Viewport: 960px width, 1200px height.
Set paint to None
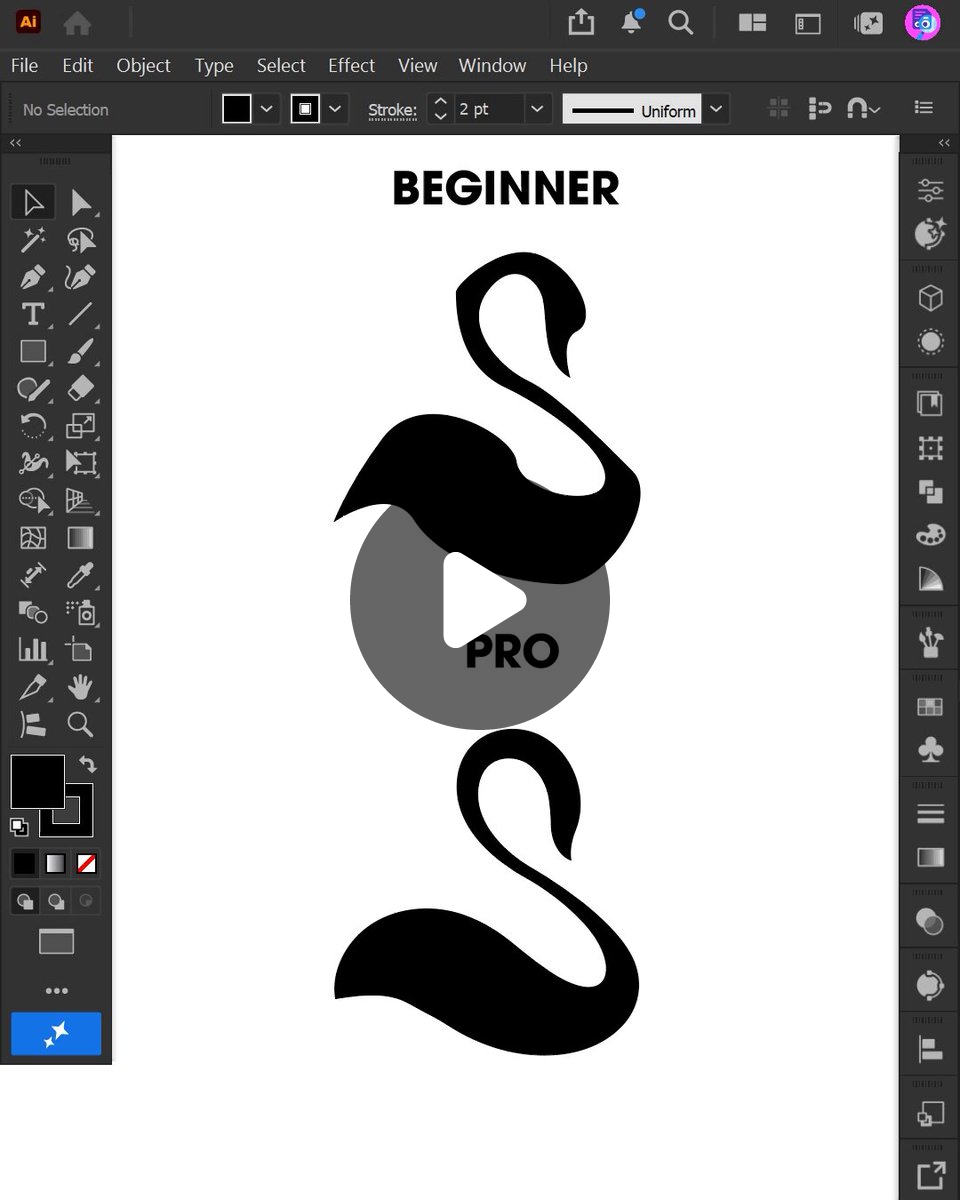pyautogui.click(x=87, y=863)
